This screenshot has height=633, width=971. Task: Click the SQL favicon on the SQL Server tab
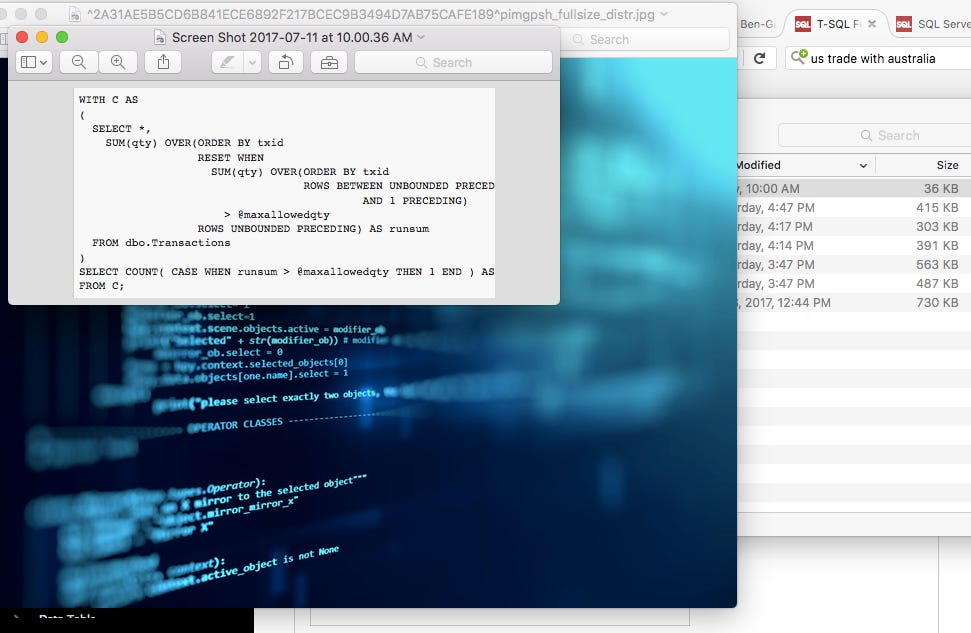(904, 25)
